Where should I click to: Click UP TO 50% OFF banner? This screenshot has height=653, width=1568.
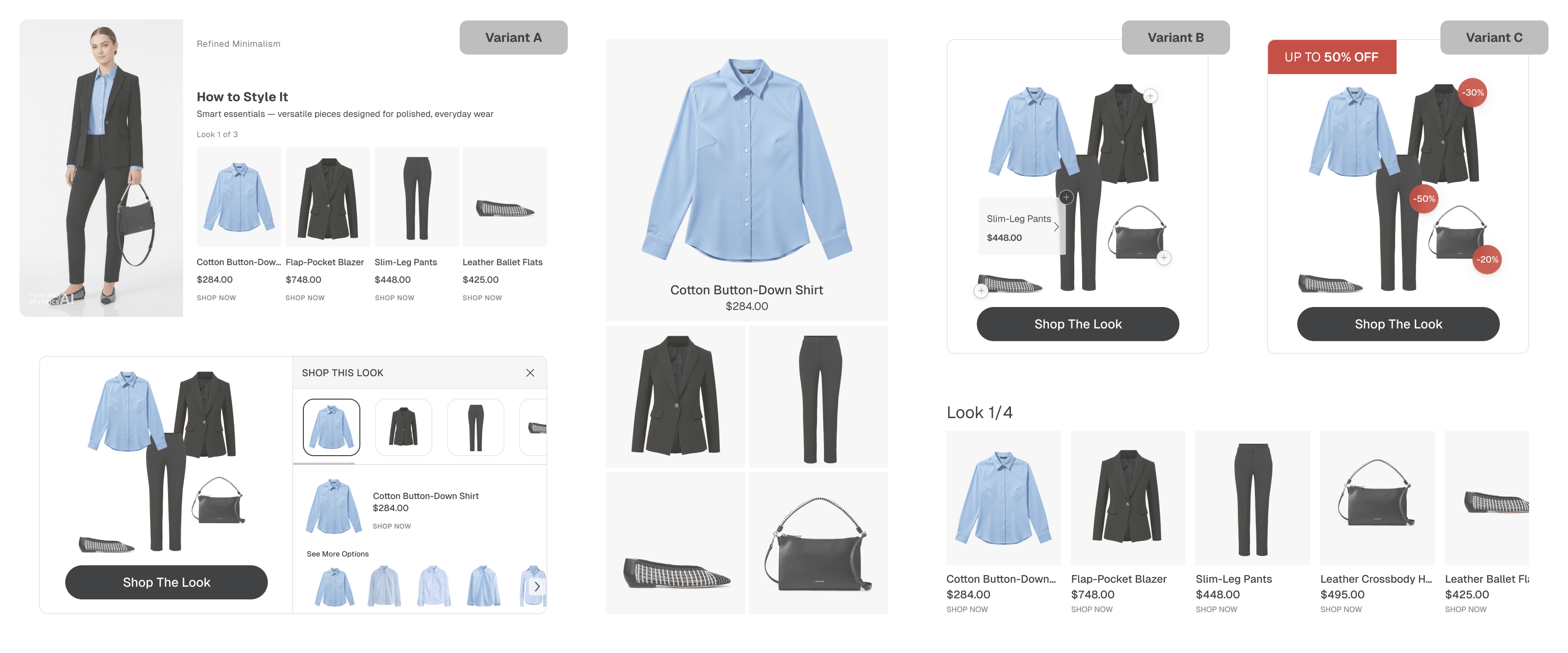[x=1331, y=58]
